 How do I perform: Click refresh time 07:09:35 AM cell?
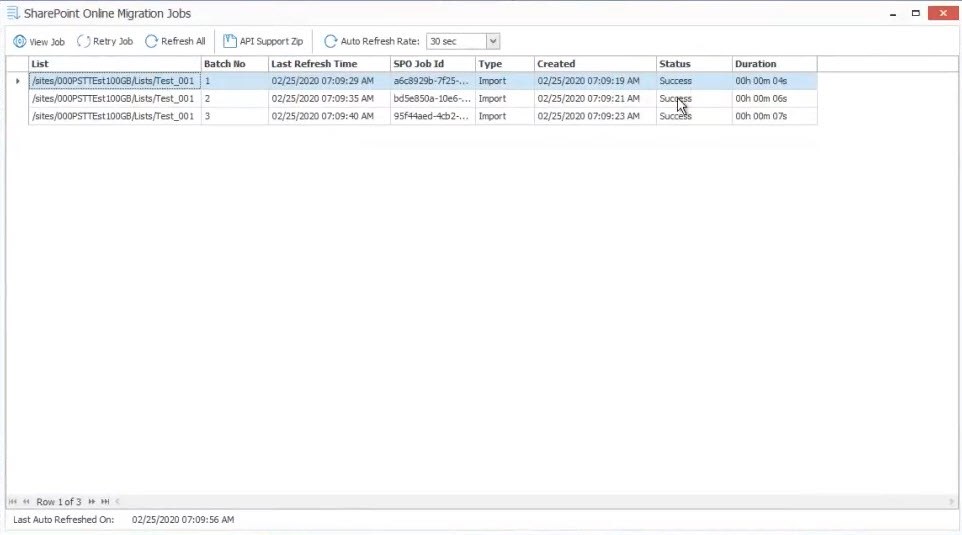[329, 99]
